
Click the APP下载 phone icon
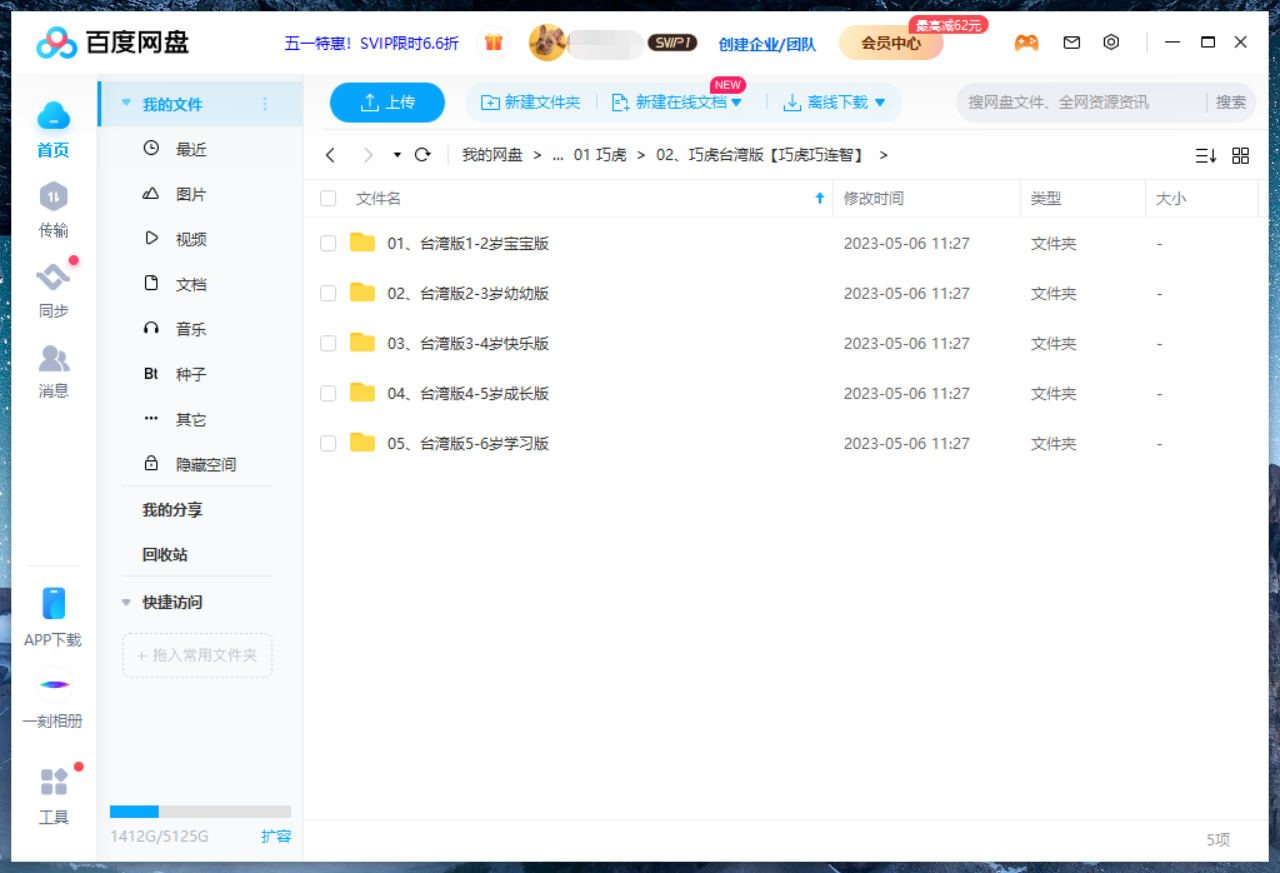point(53,603)
